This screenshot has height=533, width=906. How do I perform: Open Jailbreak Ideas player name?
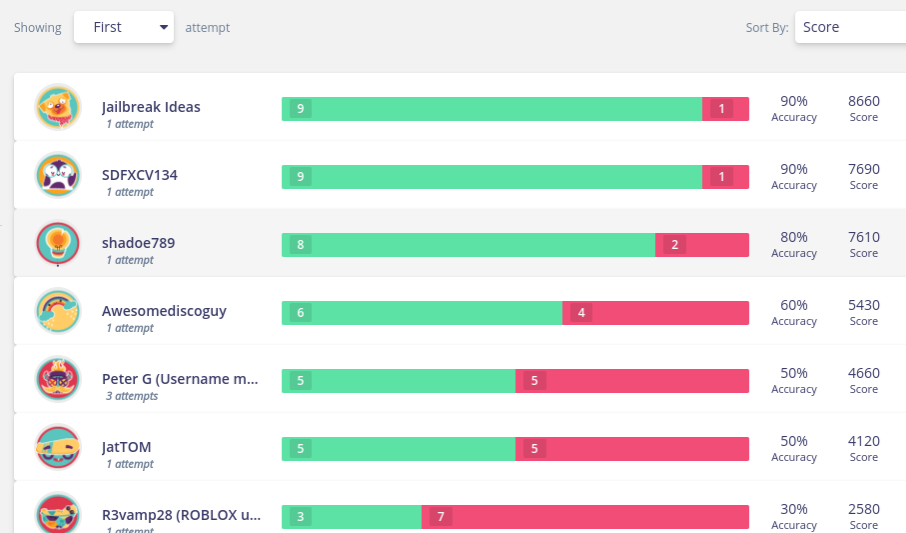tap(151, 107)
